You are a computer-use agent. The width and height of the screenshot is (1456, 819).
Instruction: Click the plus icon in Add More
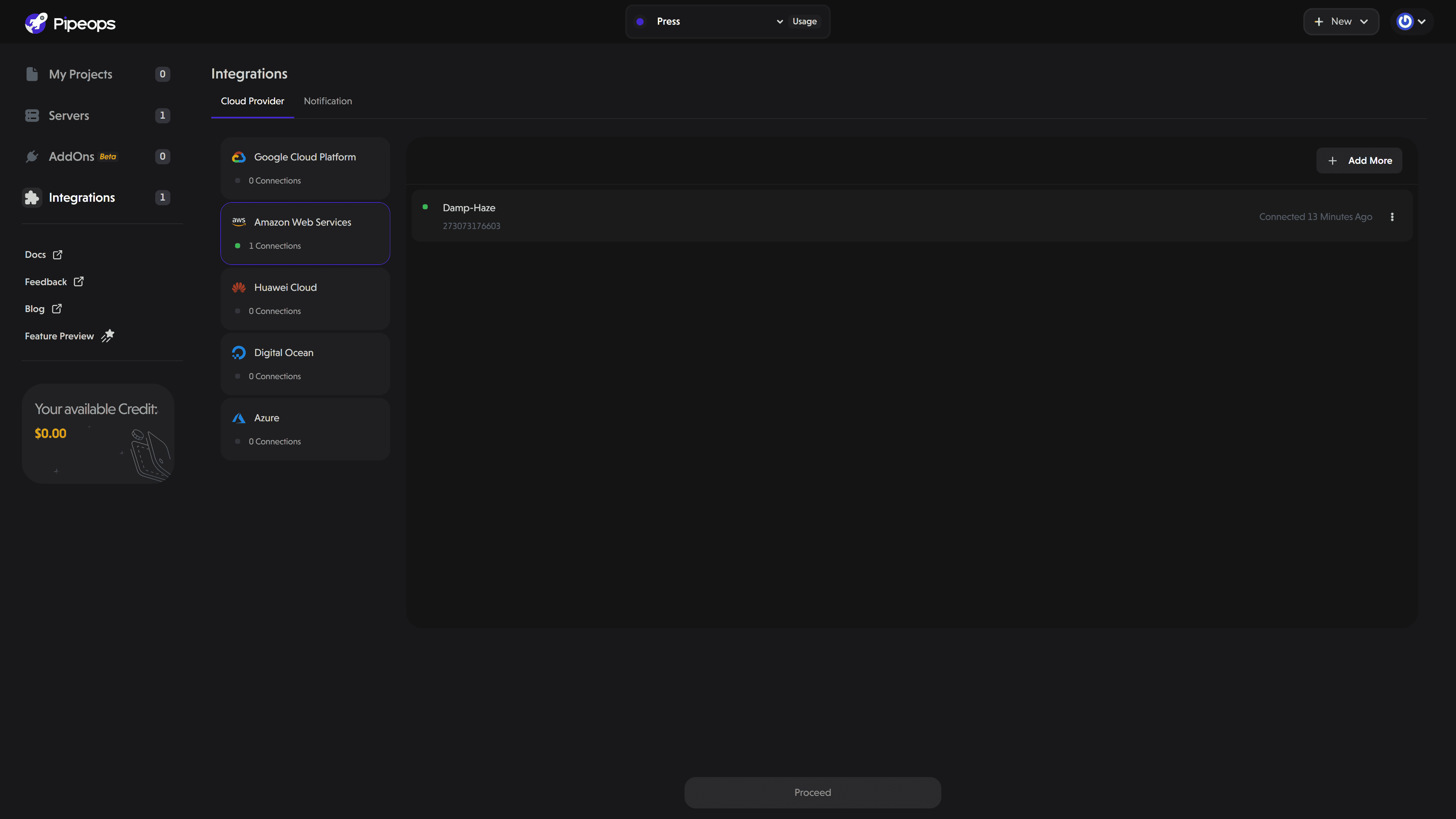tap(1332, 160)
